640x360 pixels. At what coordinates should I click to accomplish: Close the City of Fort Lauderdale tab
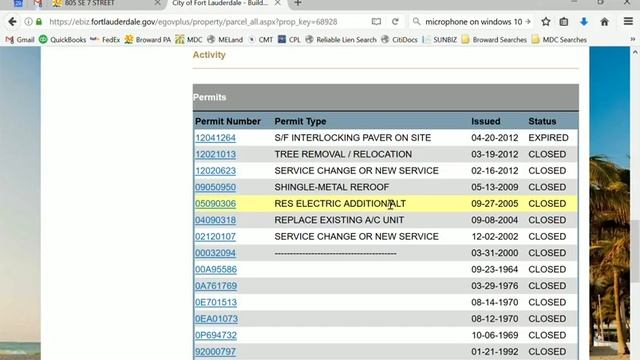(x=278, y=3)
